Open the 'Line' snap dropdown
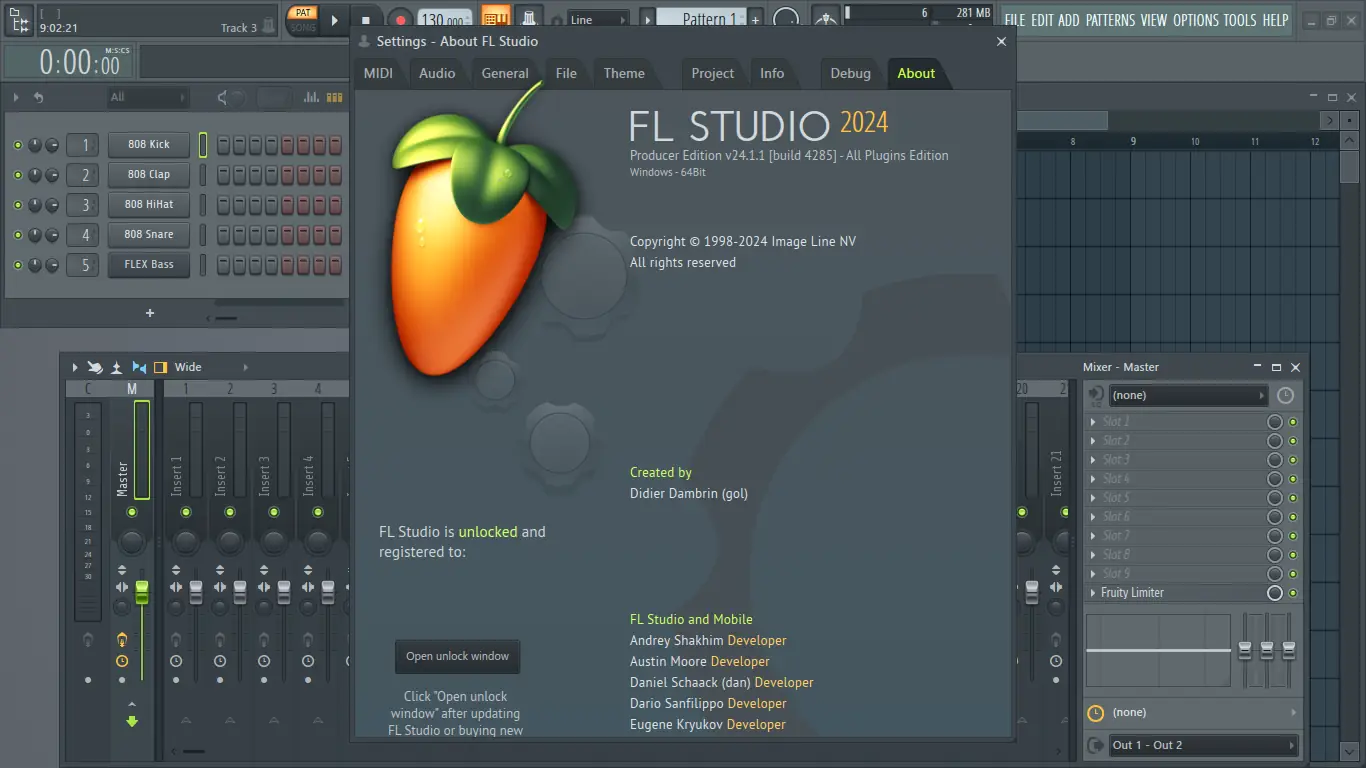The image size is (1366, 768). pos(598,19)
